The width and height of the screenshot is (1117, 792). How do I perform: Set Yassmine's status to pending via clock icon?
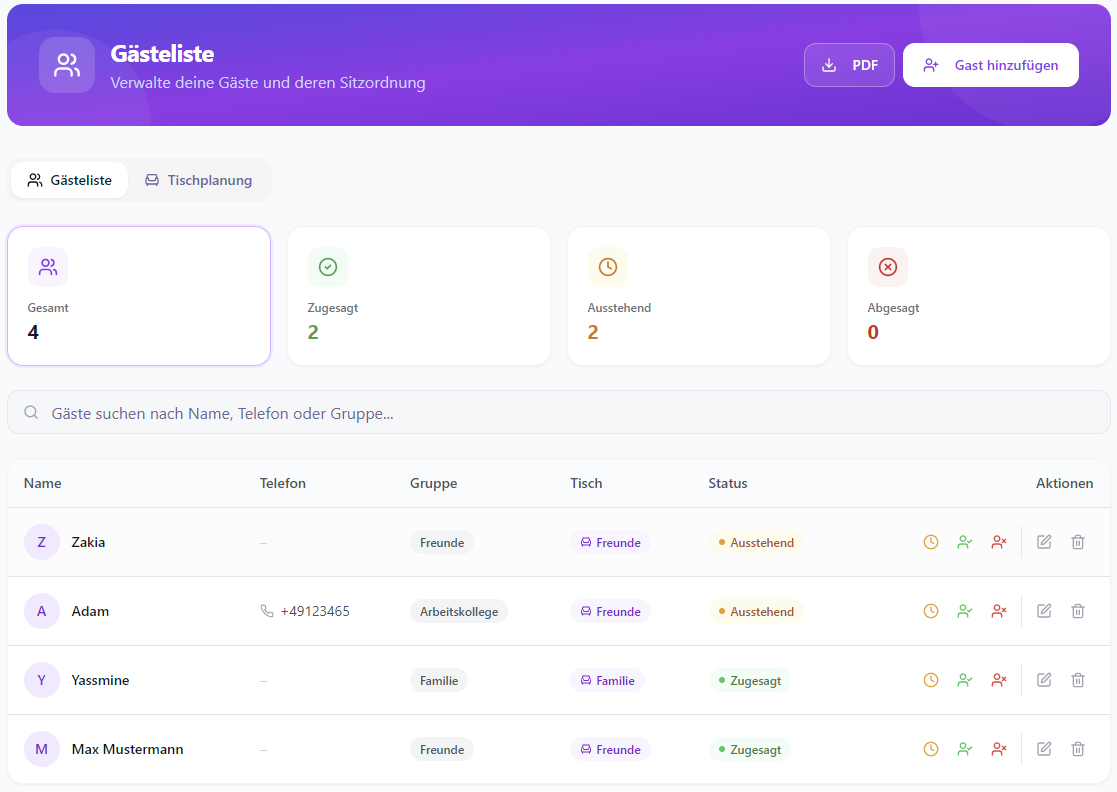point(930,680)
